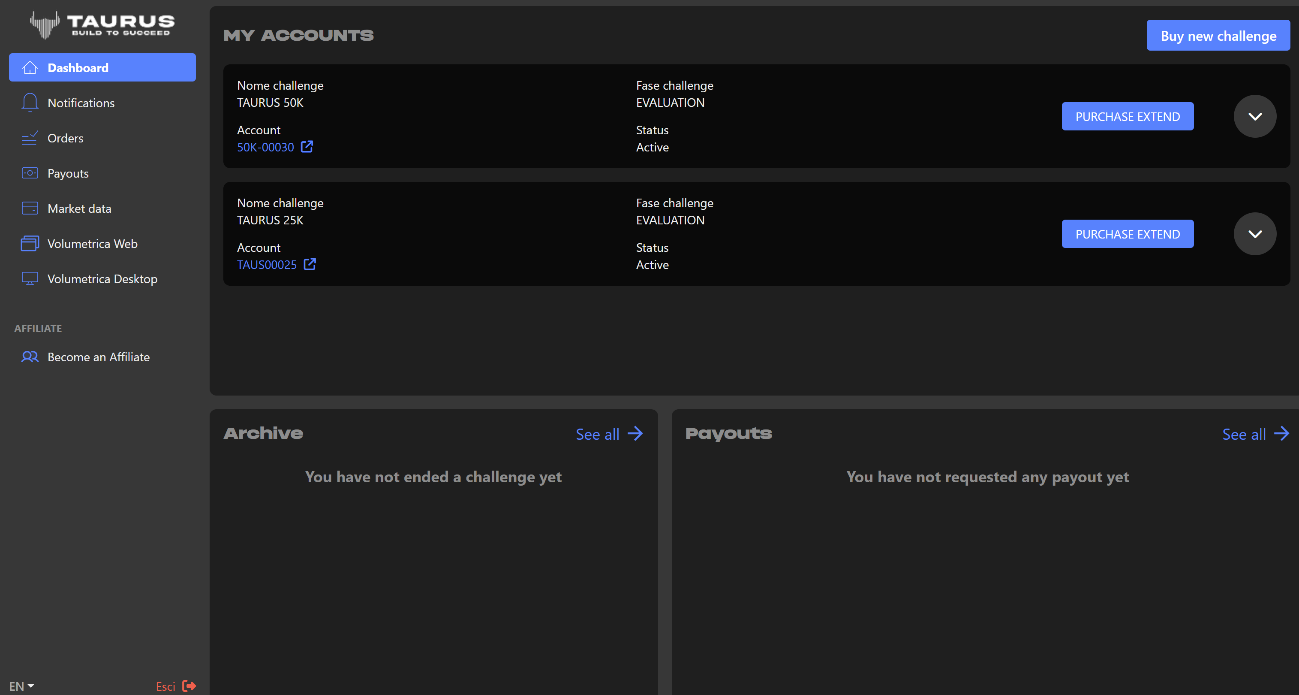This screenshot has width=1299, height=695.
Task: Click the arrow icon beside Payouts See all
Action: tap(1281, 434)
